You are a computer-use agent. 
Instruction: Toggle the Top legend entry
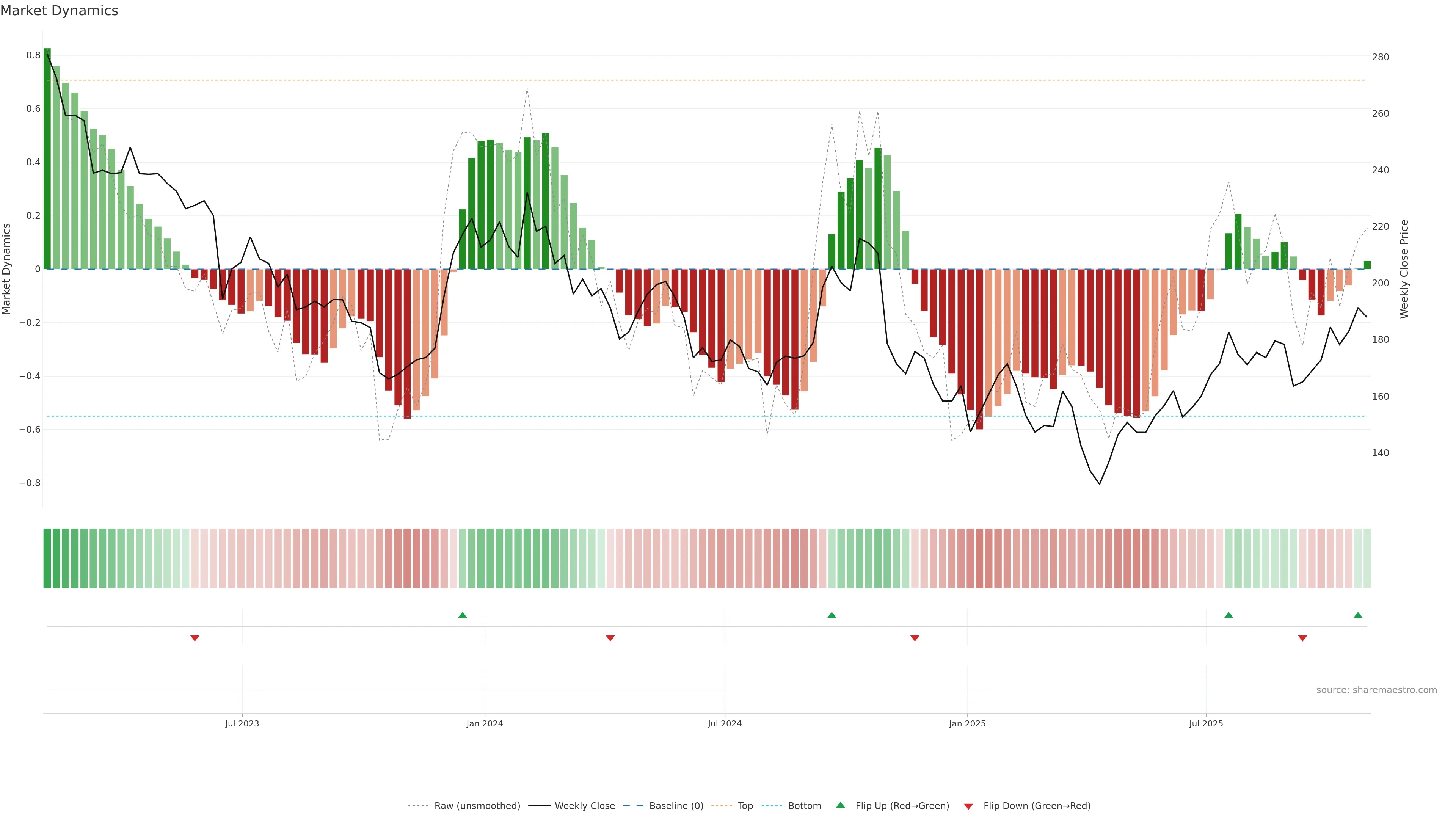[745, 806]
